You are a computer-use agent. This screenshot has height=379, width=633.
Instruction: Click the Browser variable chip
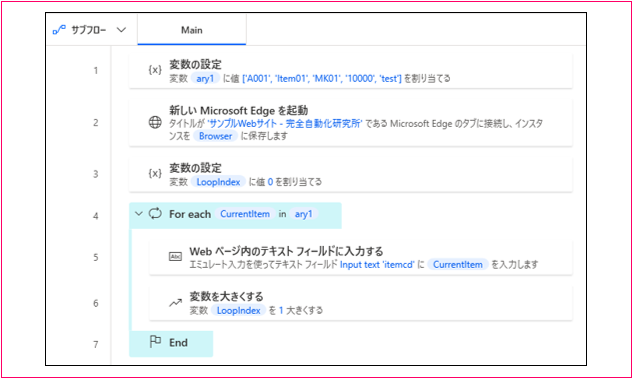[216, 136]
